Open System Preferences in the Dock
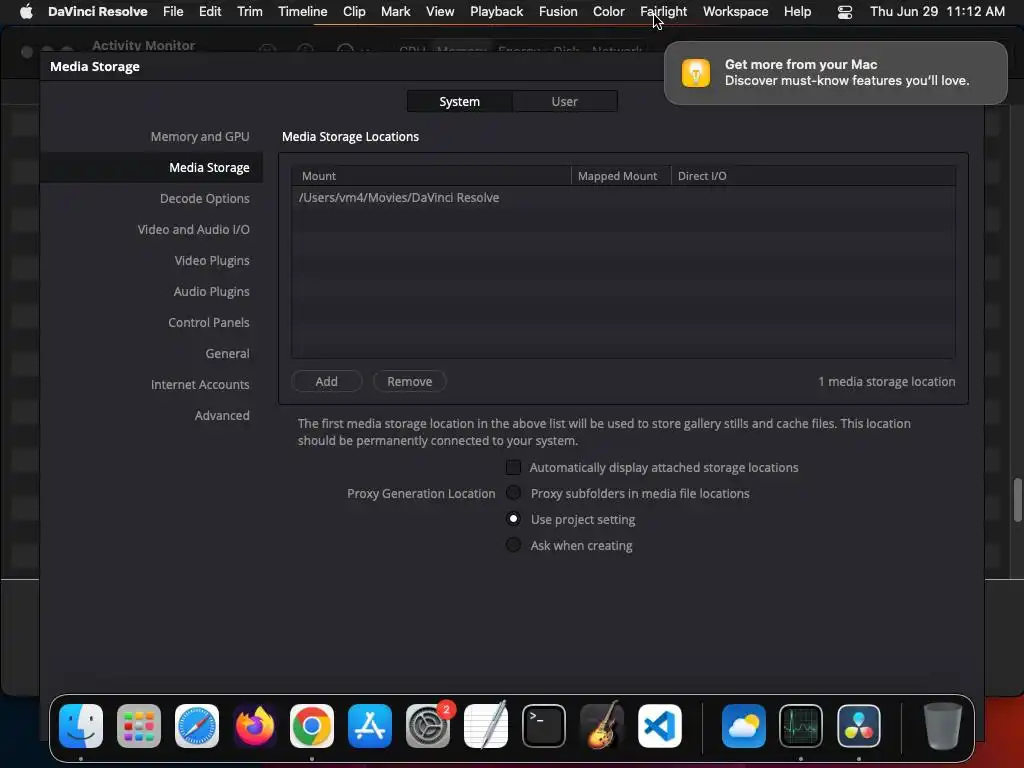1024x768 pixels. [x=428, y=726]
